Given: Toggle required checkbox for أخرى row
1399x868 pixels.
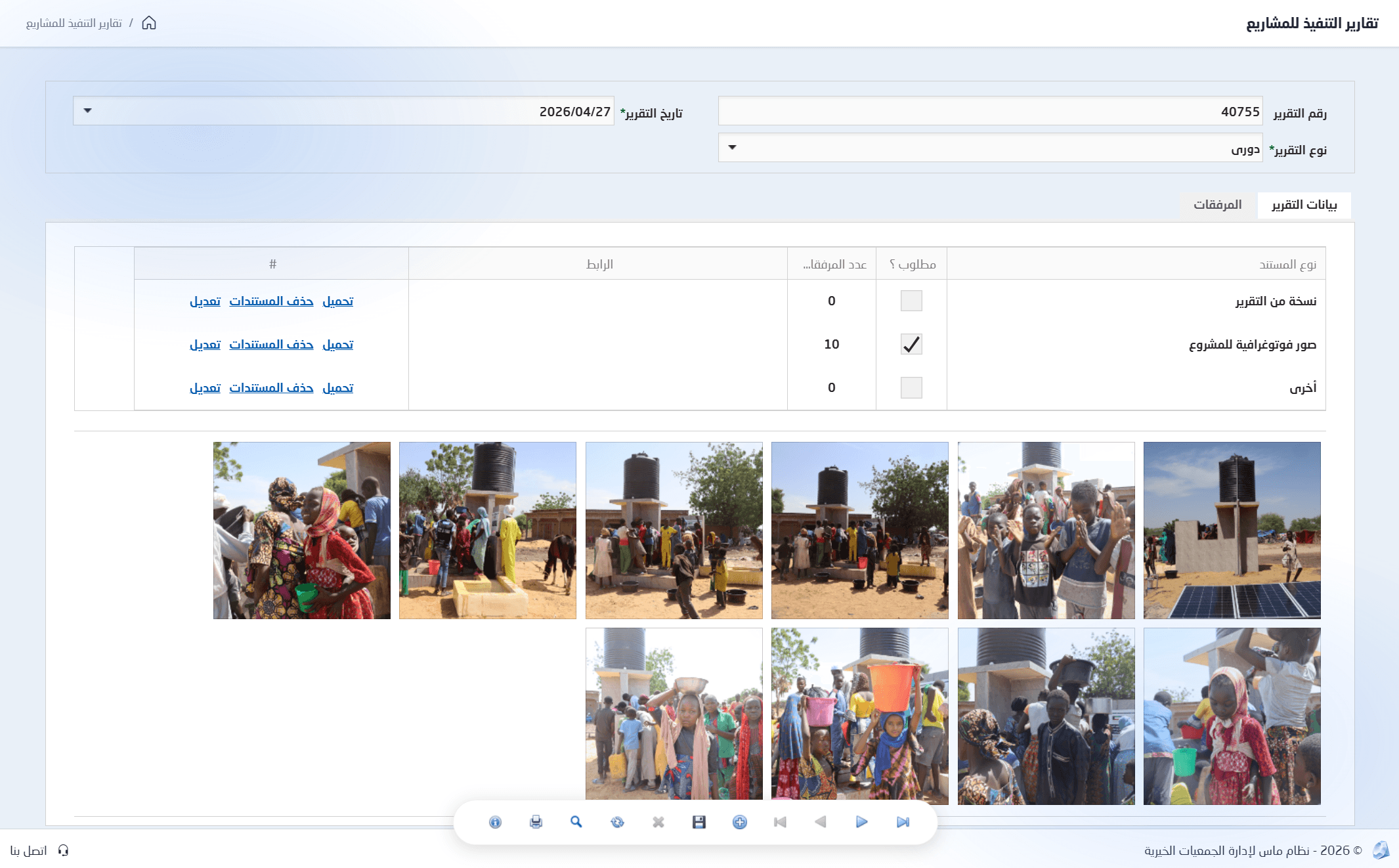Looking at the screenshot, I should (x=911, y=387).
